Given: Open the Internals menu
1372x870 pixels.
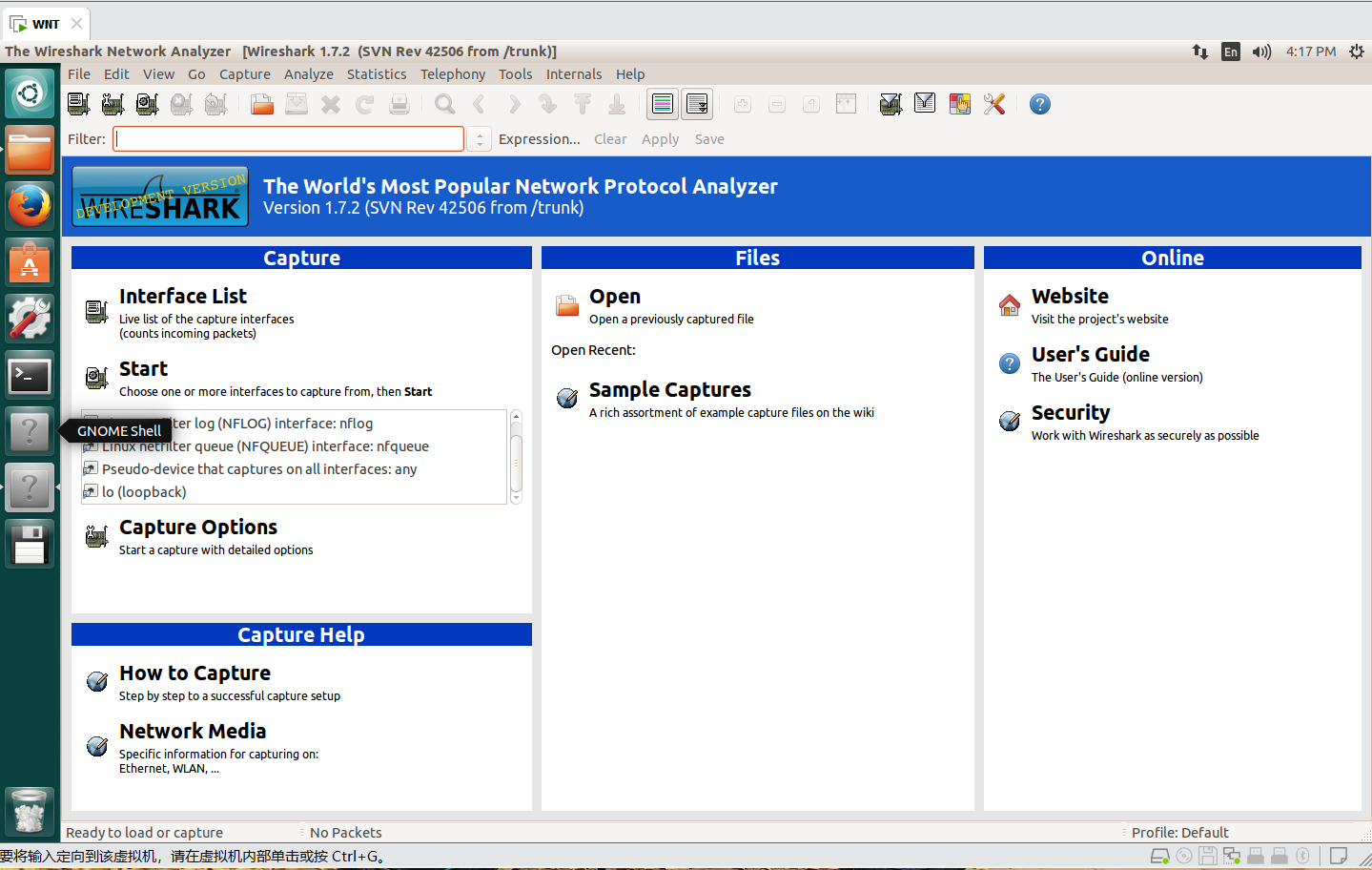Looking at the screenshot, I should point(574,74).
